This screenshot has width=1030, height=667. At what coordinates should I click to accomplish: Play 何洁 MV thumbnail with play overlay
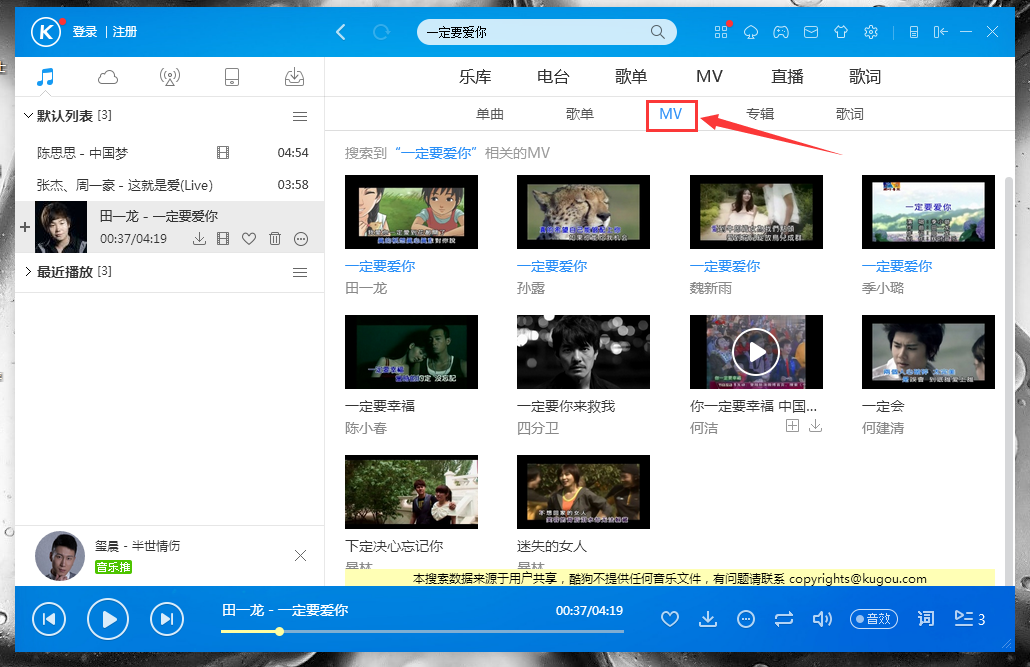[x=756, y=352]
